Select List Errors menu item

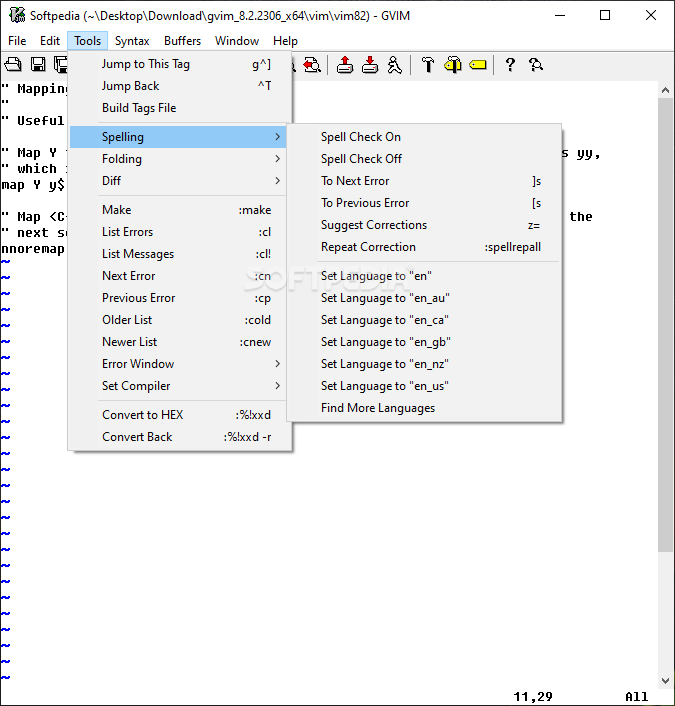[x=178, y=232]
